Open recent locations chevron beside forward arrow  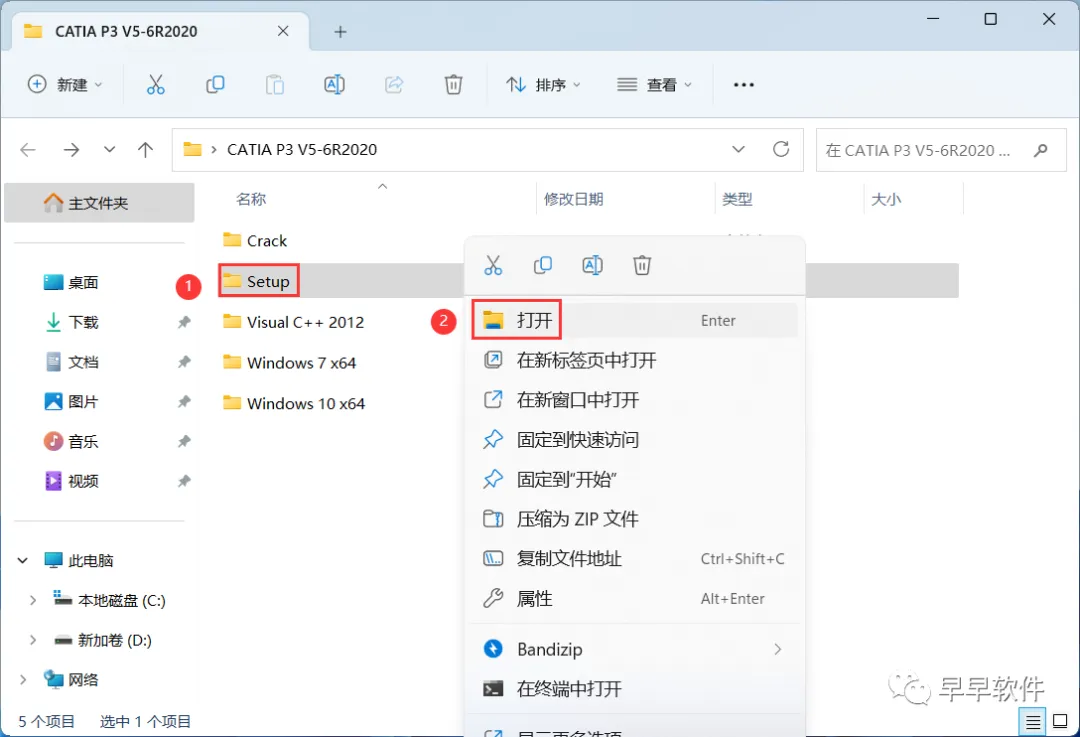point(109,149)
